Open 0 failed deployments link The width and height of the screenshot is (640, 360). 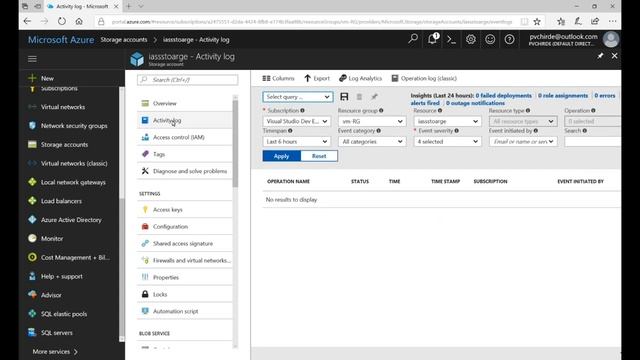[x=504, y=96]
